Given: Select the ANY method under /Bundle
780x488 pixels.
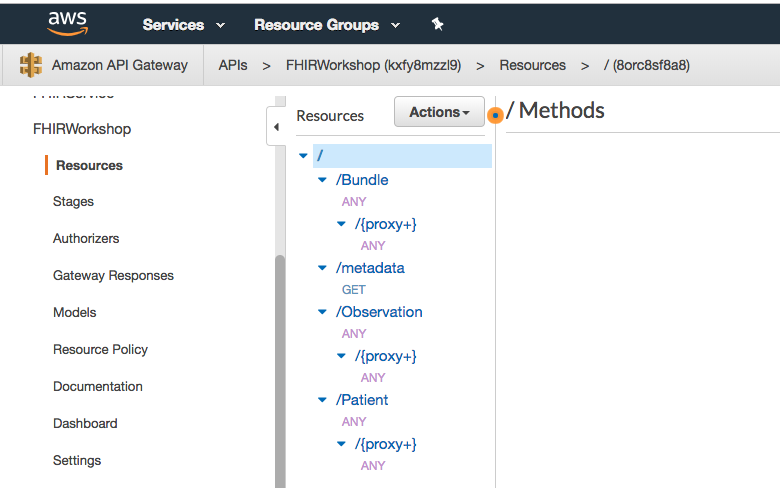Looking at the screenshot, I should [354, 201].
